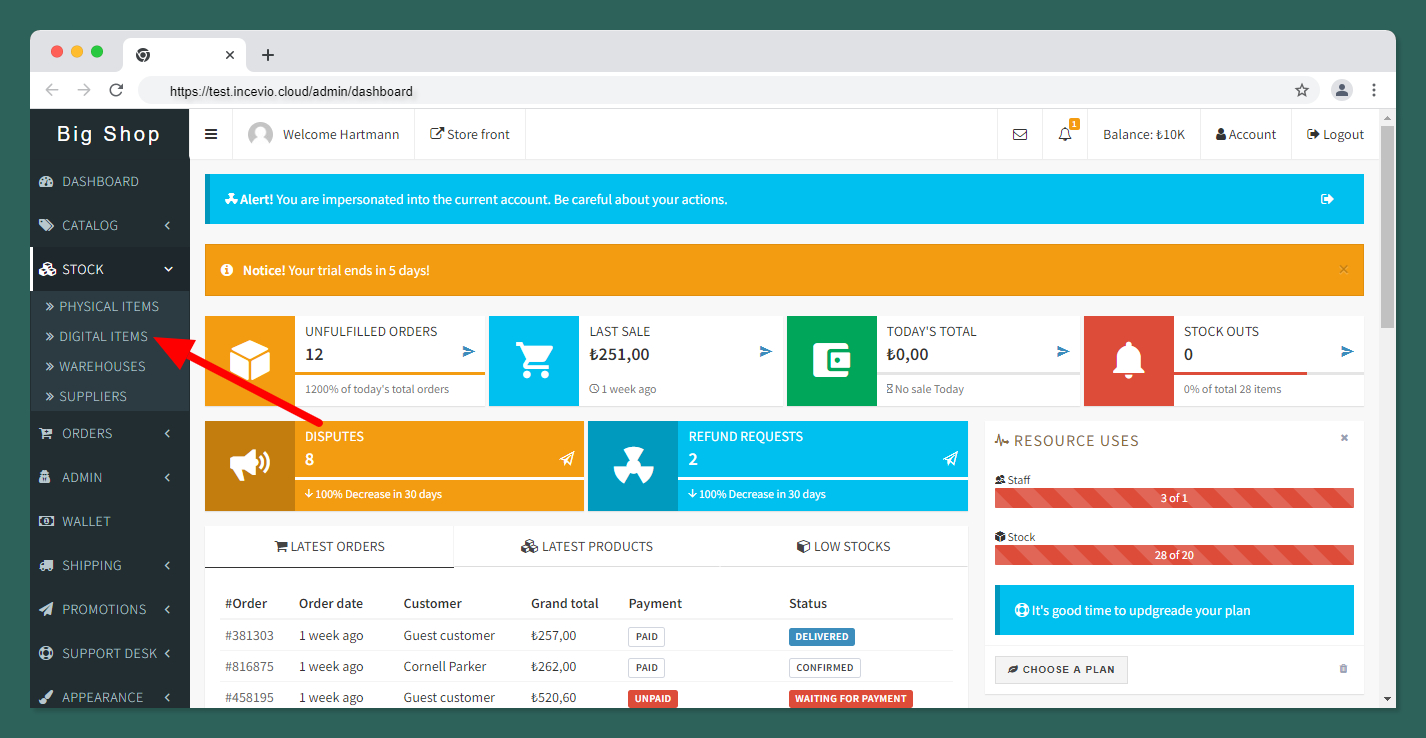The image size is (1426, 738).
Task: Click the Unfulfilled Orders arrow icon
Action: pyautogui.click(x=469, y=351)
